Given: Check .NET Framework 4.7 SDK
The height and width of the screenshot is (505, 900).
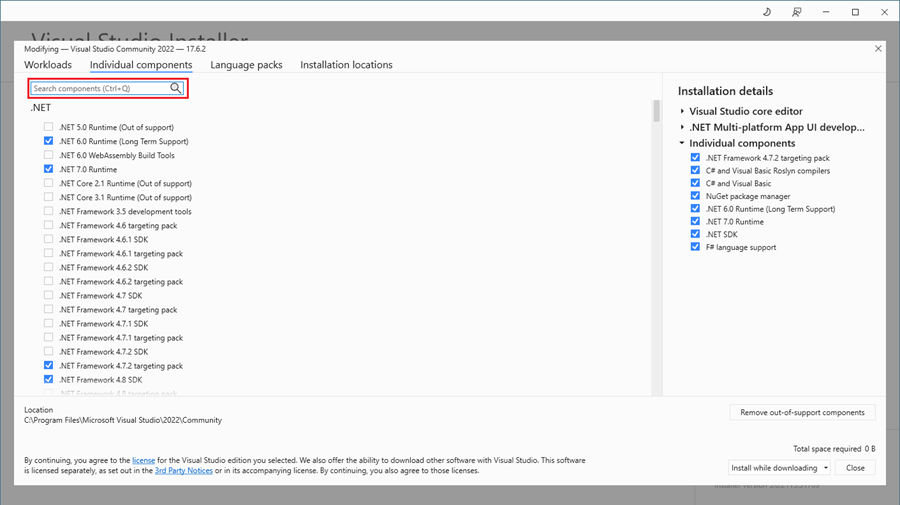Looking at the screenshot, I should pyautogui.click(x=48, y=295).
